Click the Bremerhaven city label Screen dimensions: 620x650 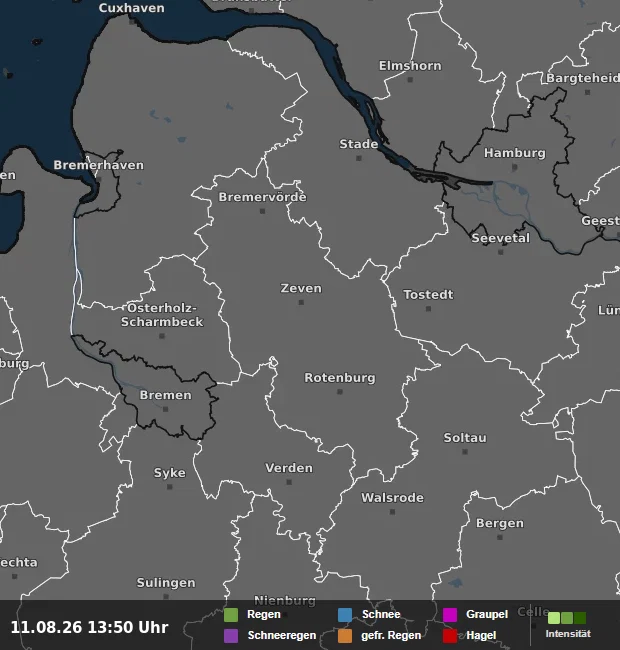(x=99, y=165)
